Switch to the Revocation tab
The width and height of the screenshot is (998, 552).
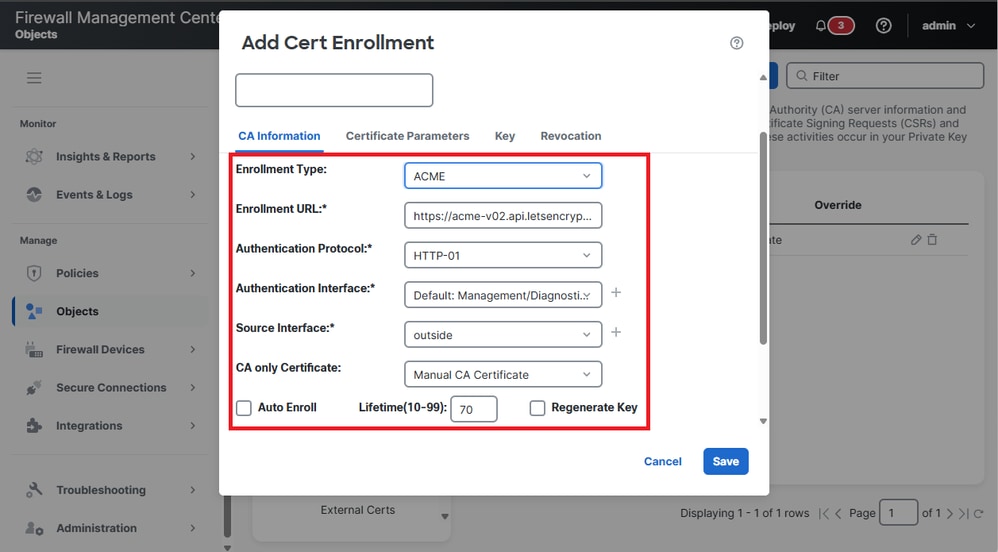pos(571,136)
